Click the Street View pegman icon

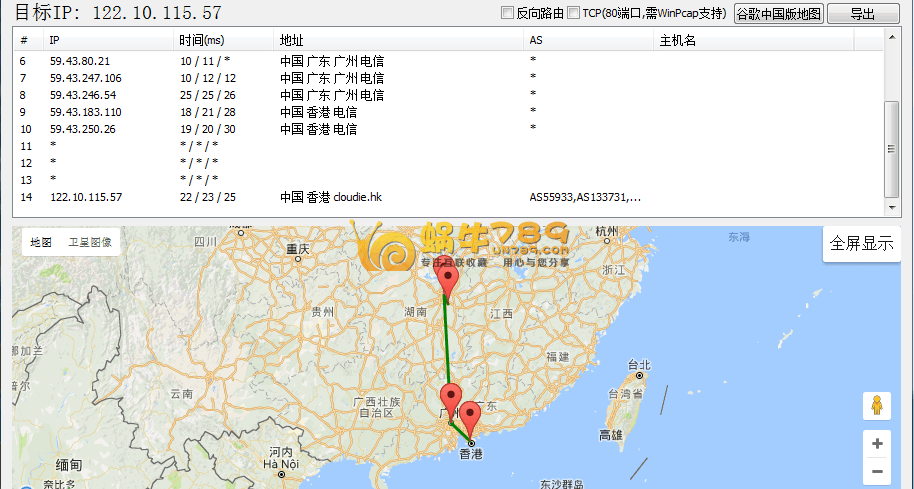pos(877,405)
